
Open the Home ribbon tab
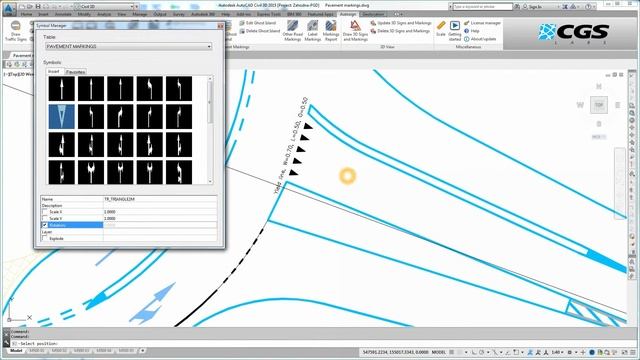26,14
